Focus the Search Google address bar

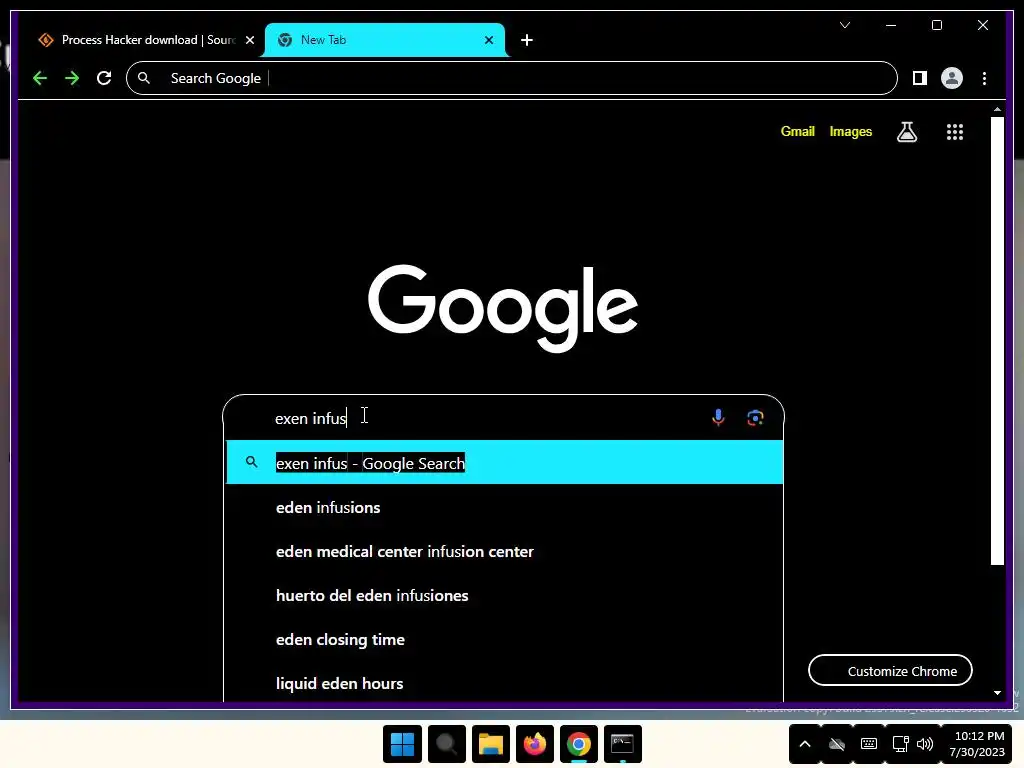pyautogui.click(x=511, y=78)
